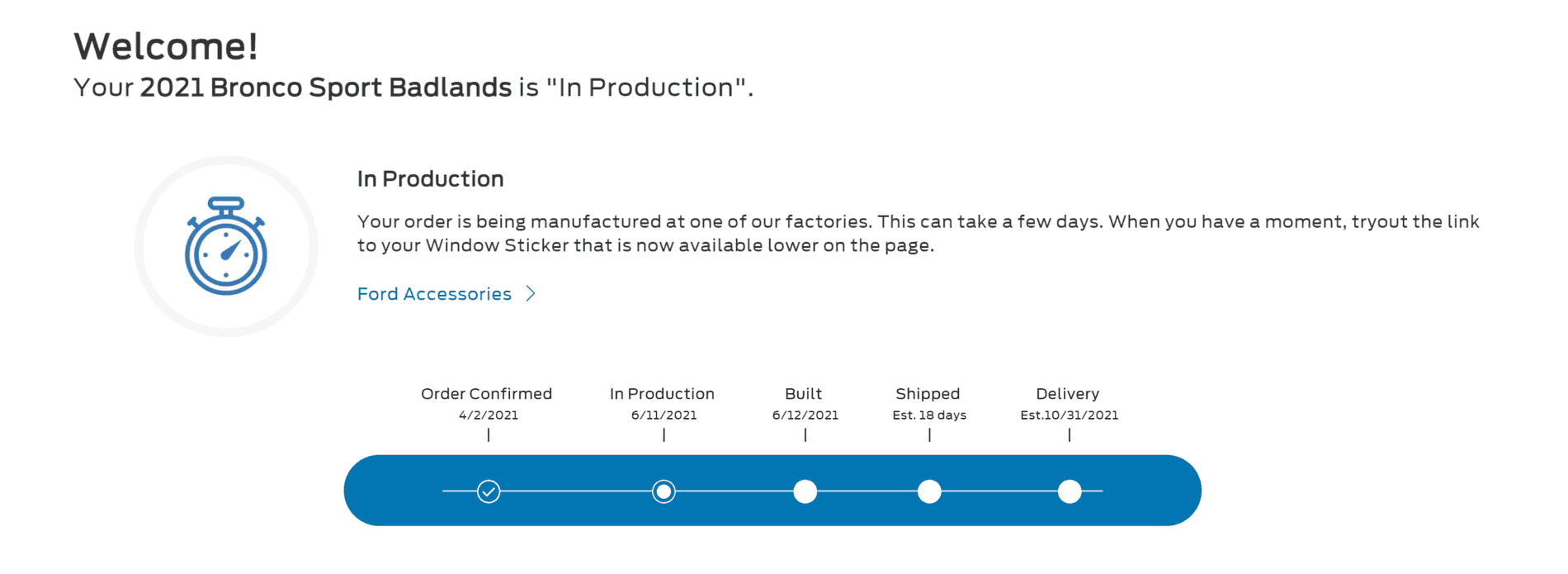Viewport: 1568px width, 574px height.
Task: Click the 6/12/2021 built date
Action: click(x=805, y=415)
